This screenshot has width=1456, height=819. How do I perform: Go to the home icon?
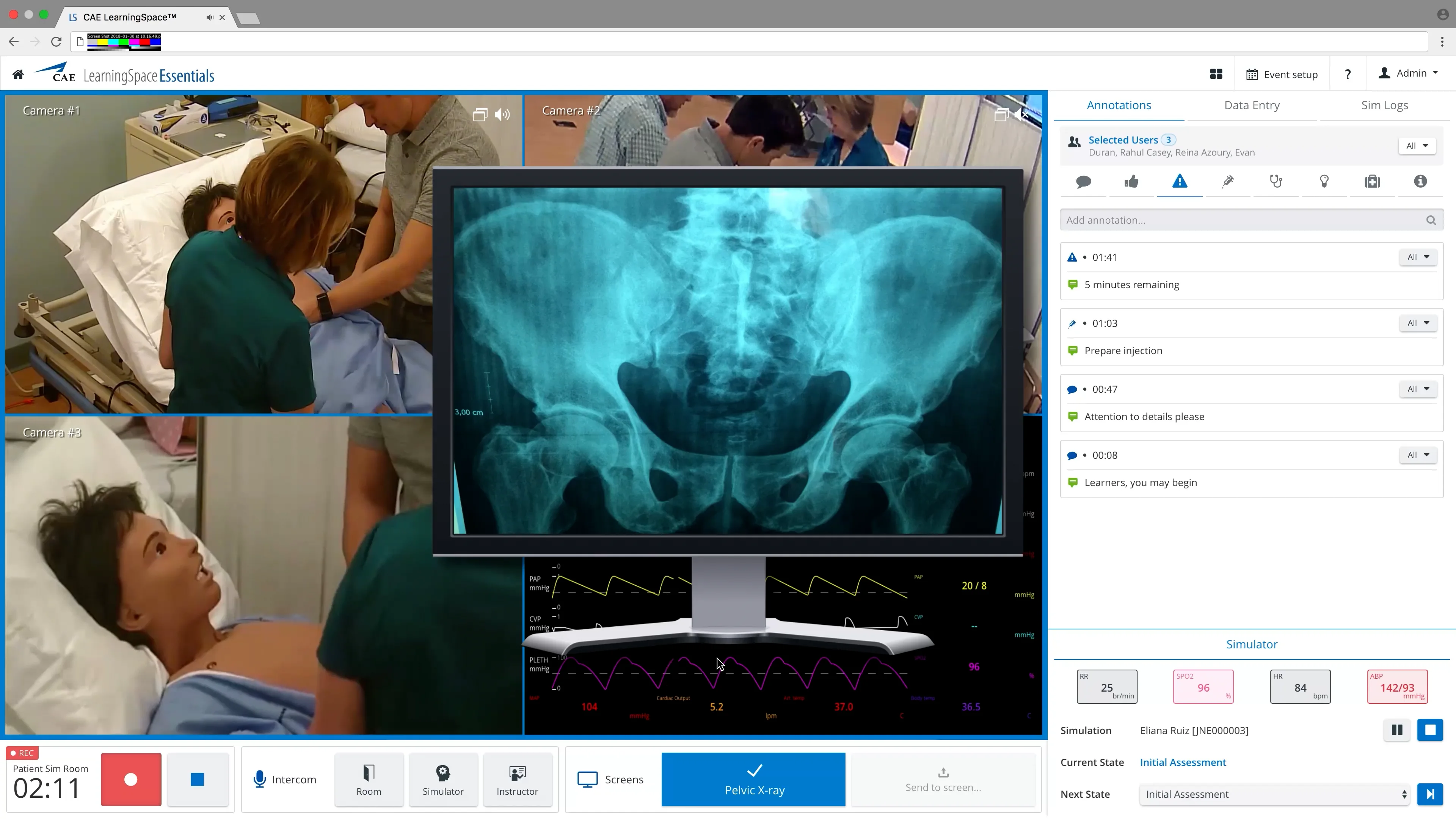18,74
